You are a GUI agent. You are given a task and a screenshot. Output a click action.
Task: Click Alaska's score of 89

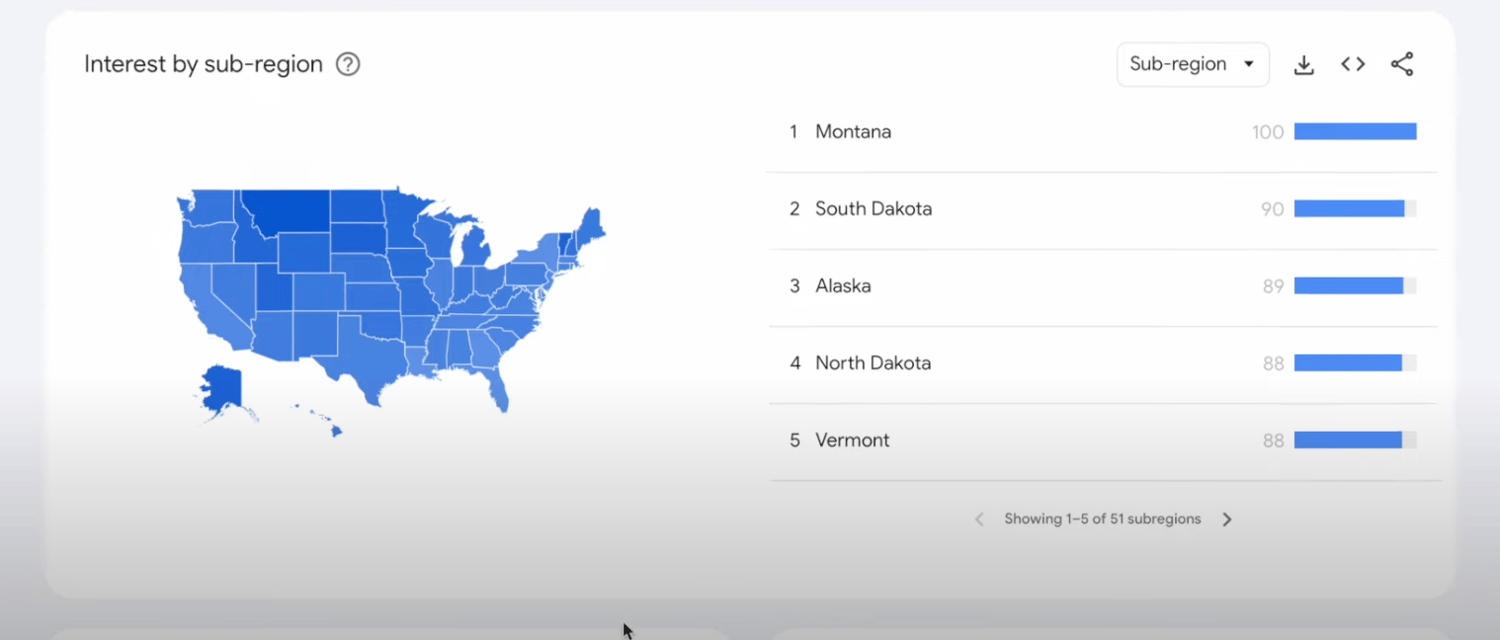1272,286
